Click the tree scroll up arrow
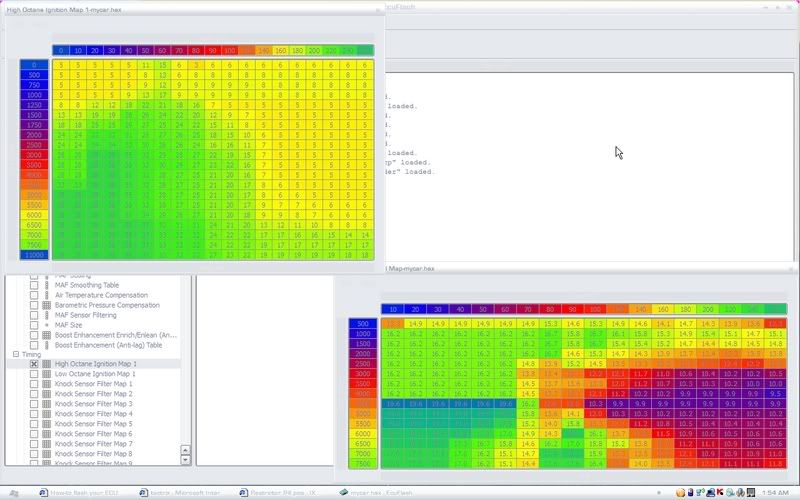This screenshot has width=800, height=500. pos(185,449)
